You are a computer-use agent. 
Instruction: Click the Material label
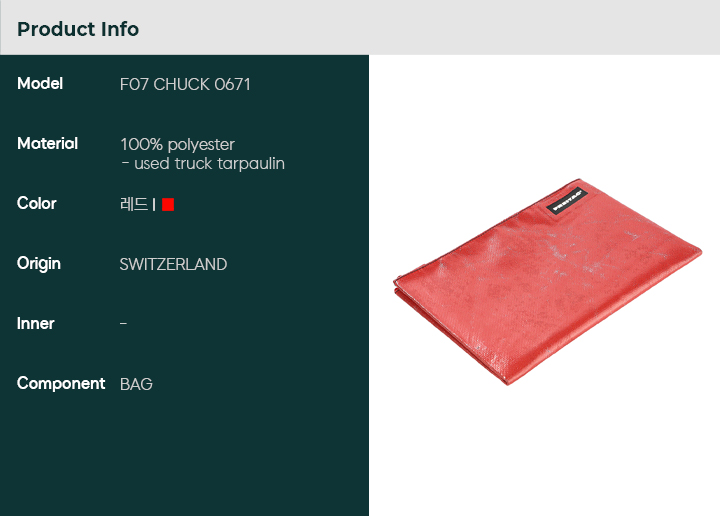47,144
